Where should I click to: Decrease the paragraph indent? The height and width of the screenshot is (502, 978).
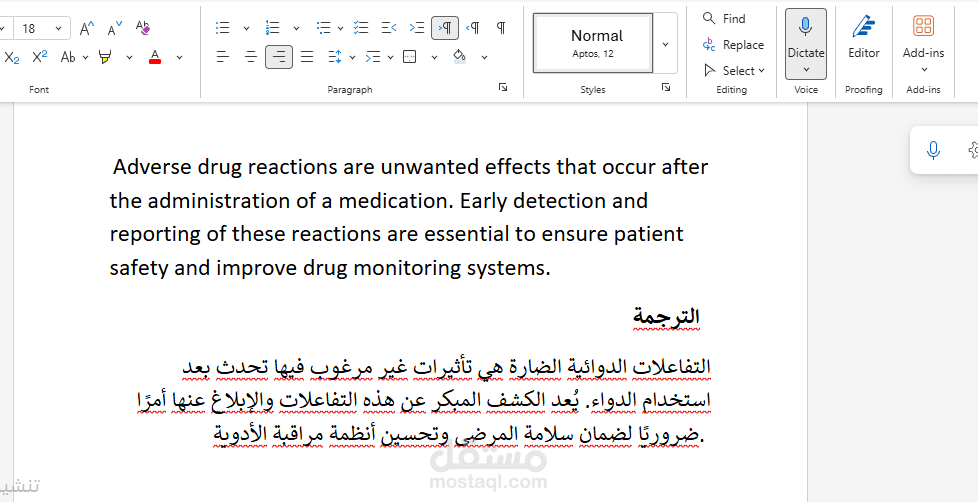389,27
